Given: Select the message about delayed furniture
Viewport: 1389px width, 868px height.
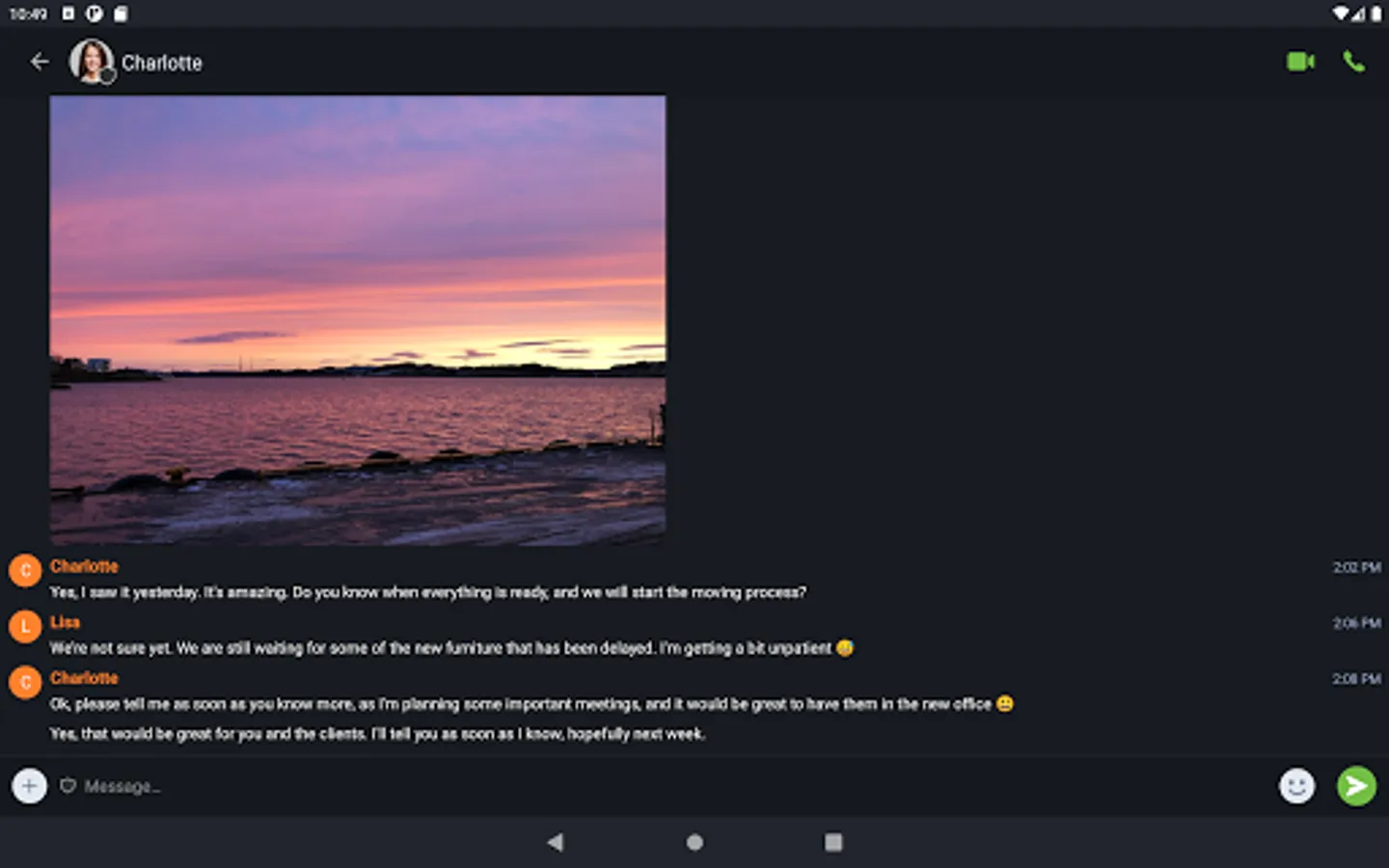Looking at the screenshot, I should [451, 648].
